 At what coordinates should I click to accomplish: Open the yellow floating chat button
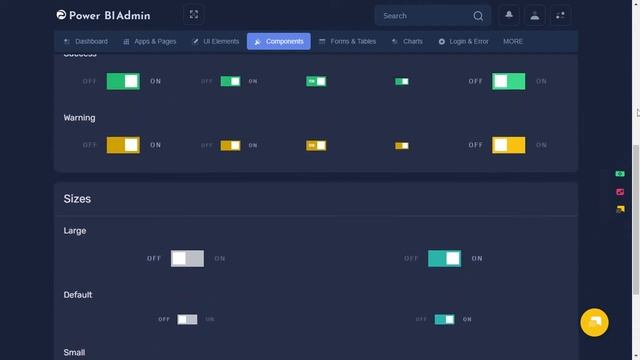(594, 322)
